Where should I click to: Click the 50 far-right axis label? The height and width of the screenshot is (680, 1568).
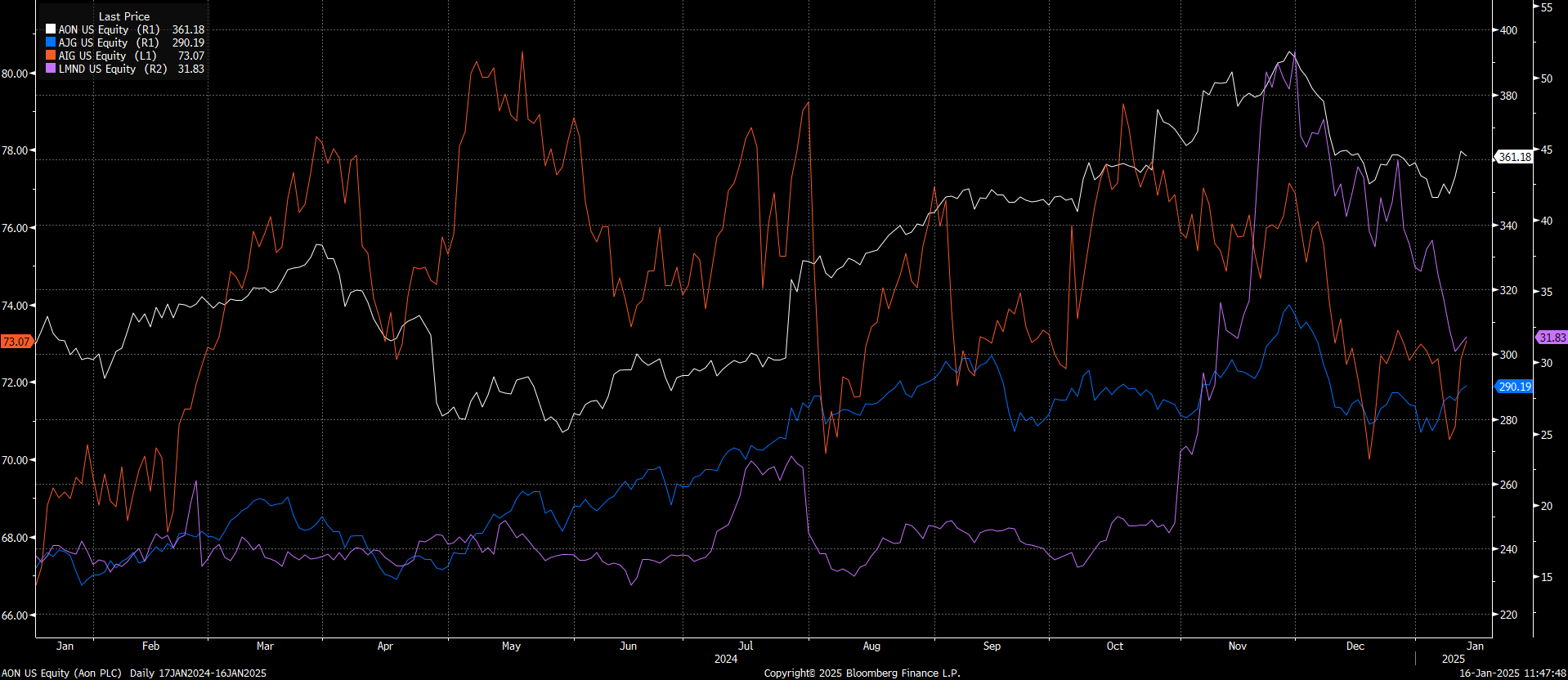[1547, 79]
